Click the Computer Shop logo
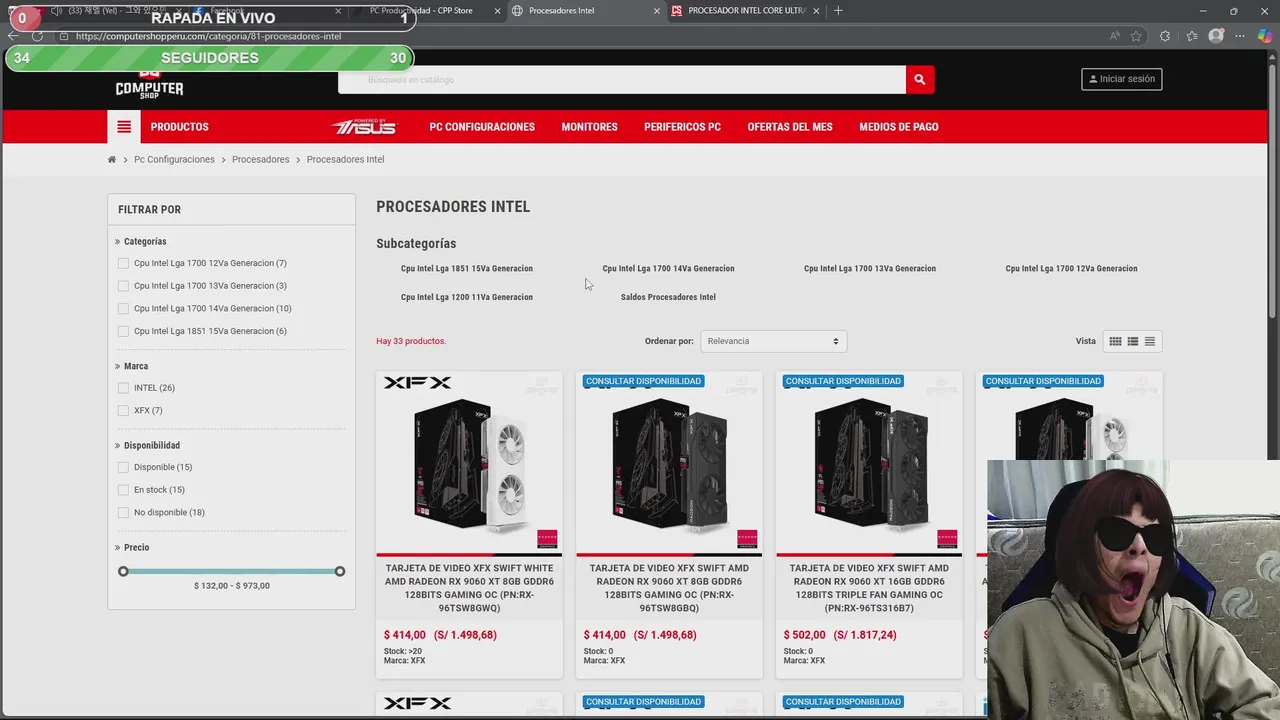1280x720 pixels. 149,84
